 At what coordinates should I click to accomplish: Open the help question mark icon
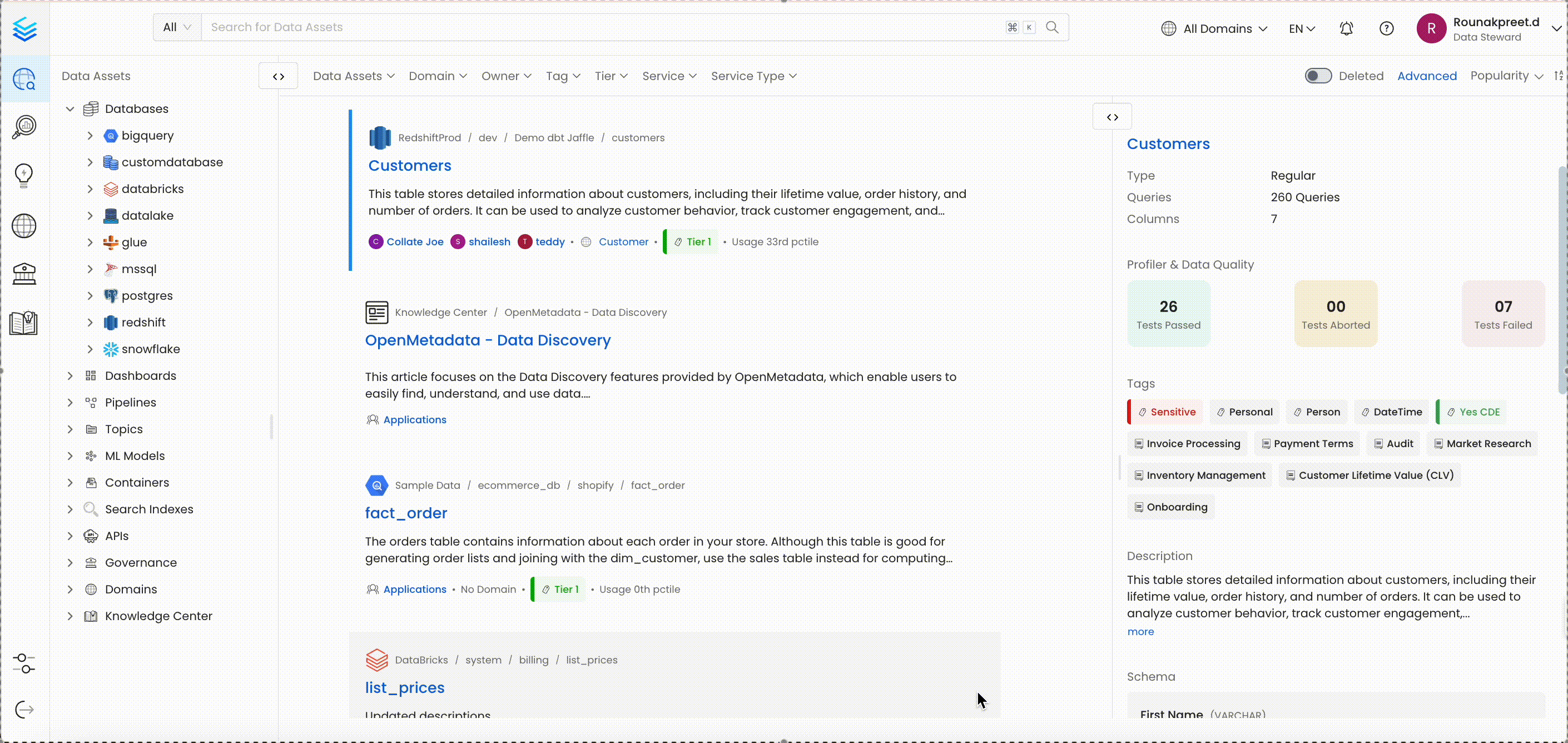click(1386, 28)
